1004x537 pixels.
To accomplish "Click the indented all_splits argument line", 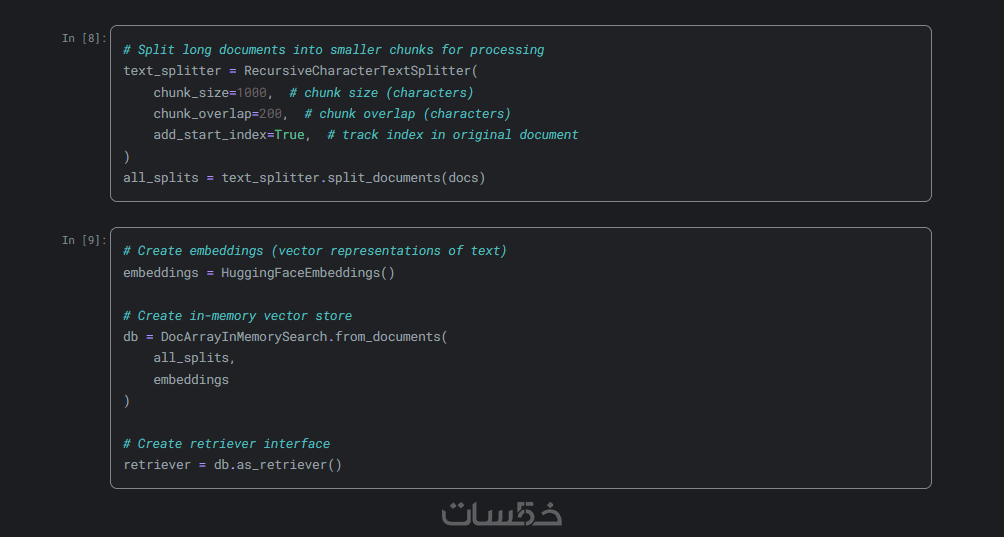I will pos(194,358).
